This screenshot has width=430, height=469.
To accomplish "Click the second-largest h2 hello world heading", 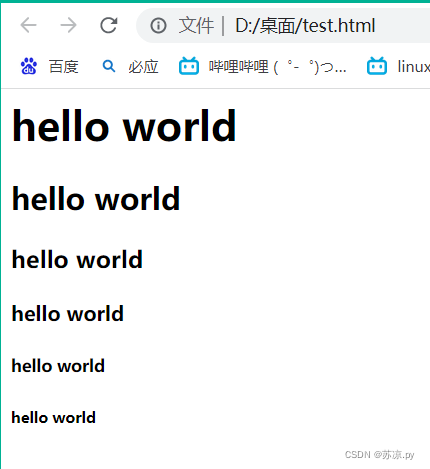I will click(x=96, y=199).
